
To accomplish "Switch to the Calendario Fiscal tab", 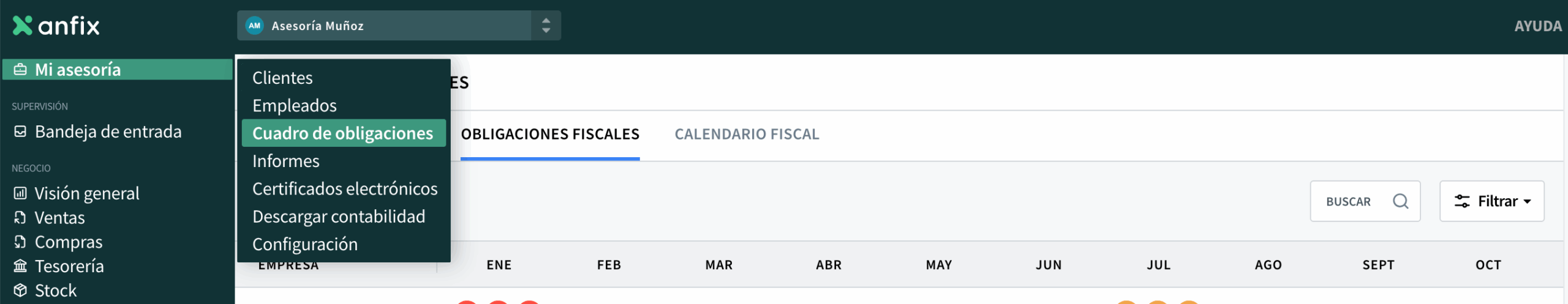I will [747, 135].
